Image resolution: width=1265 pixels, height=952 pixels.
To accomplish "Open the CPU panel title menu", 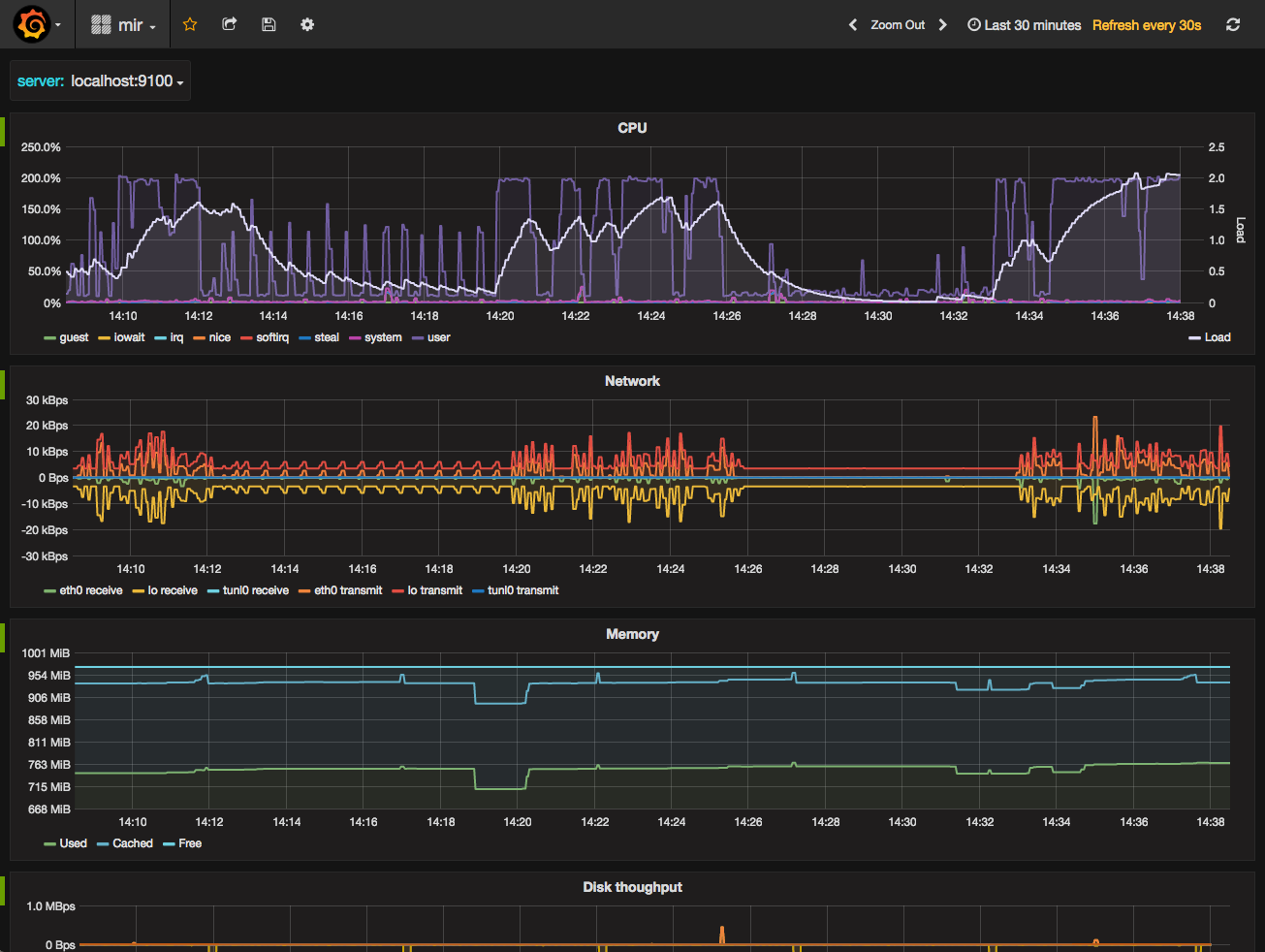I will click(x=632, y=128).
